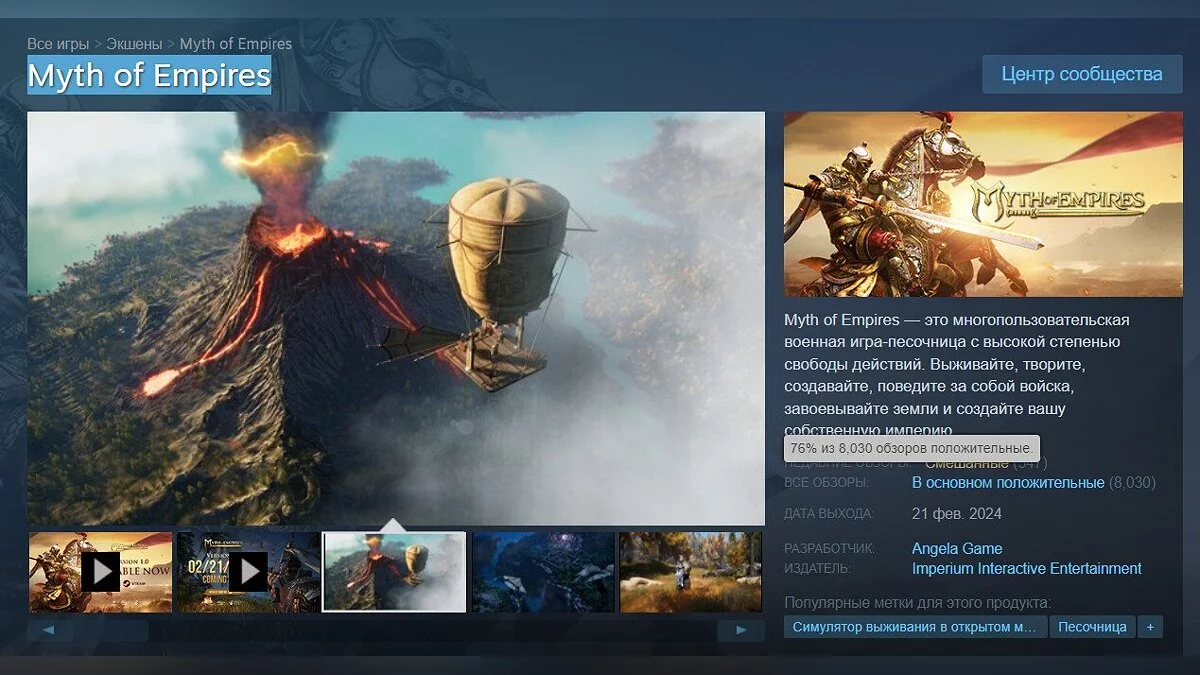The image size is (1200, 675).
Task: Click the right arrow of the thumbnail strip
Action: point(741,631)
